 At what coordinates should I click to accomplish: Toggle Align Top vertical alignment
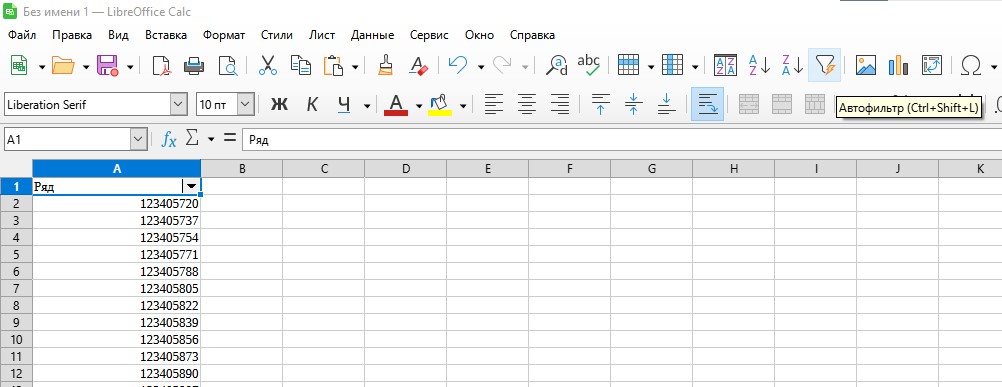click(600, 104)
